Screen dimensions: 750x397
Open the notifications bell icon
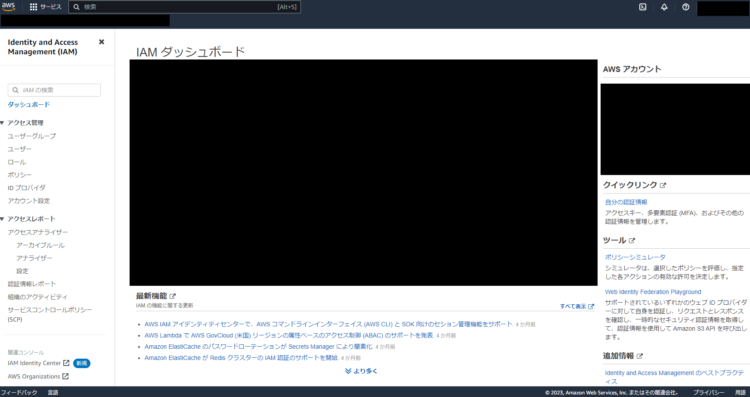click(x=664, y=7)
